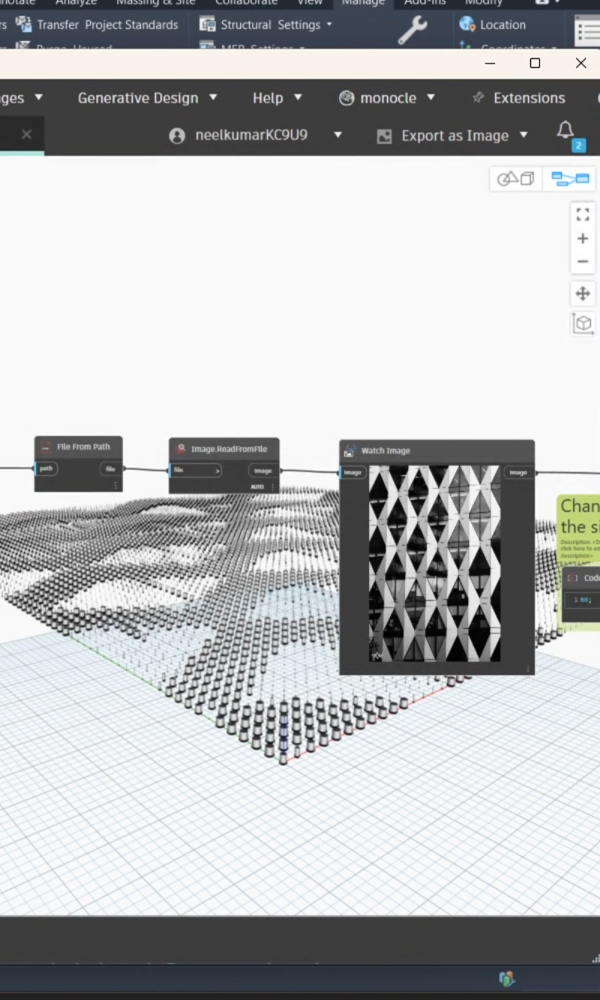Expand Structural Settings dropdown arrow in Revit
Image resolution: width=600 pixels, height=1000 pixels.
tap(329, 25)
